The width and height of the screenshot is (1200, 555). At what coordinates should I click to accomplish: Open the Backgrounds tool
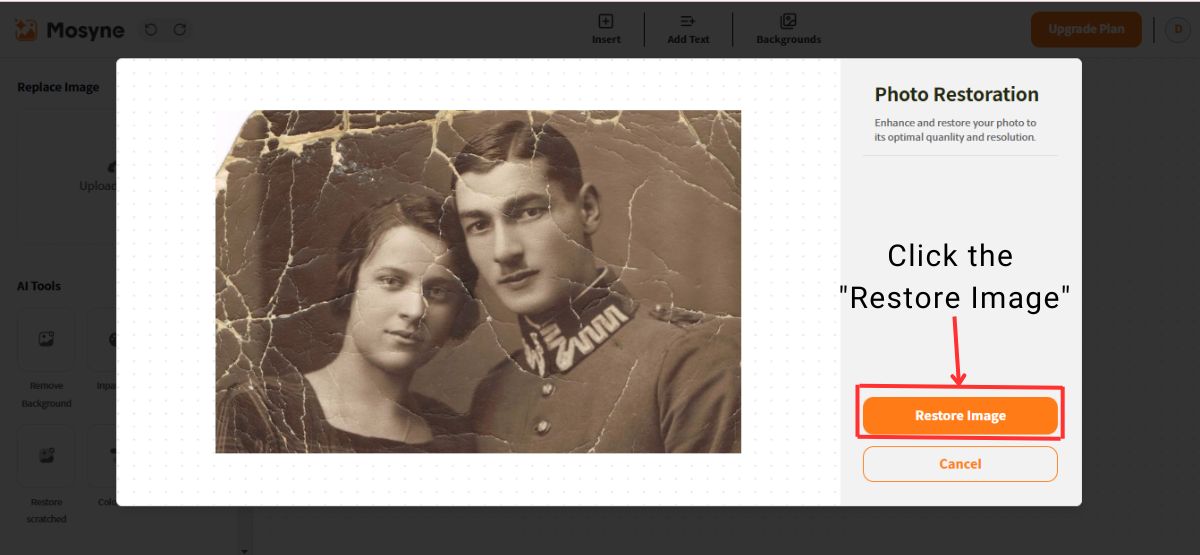click(788, 29)
